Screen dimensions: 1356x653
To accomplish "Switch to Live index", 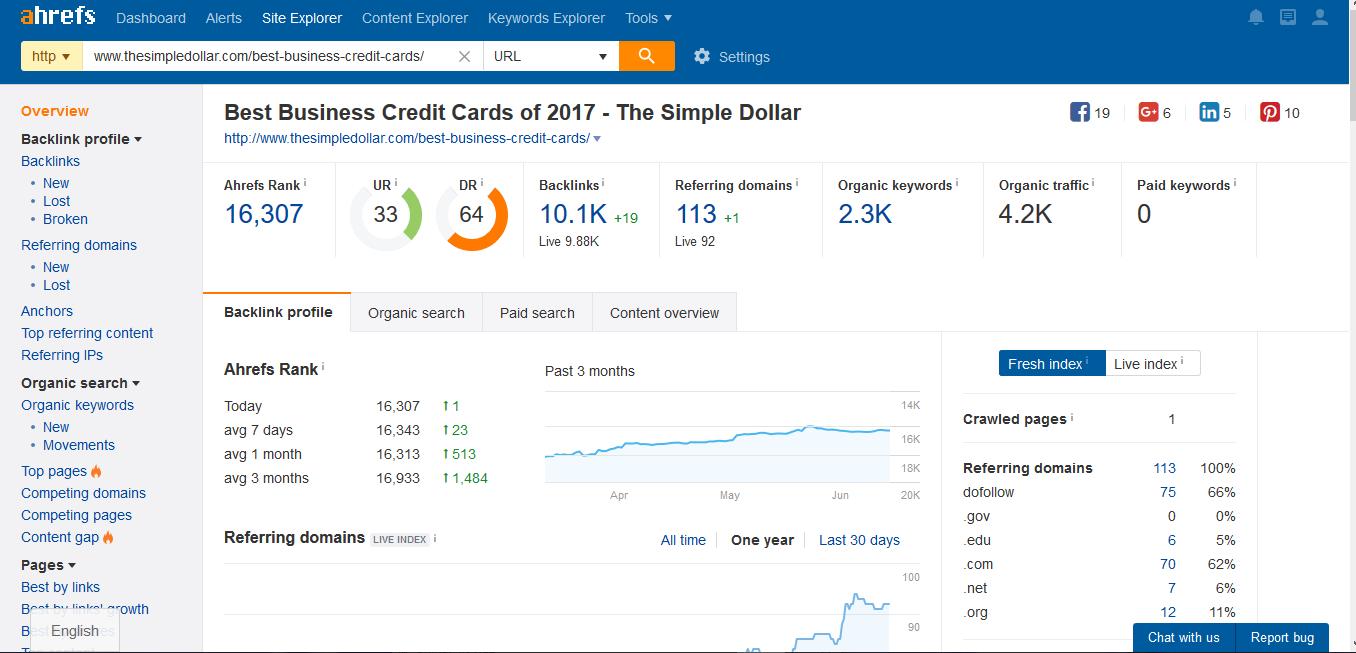I will click(x=1152, y=364).
